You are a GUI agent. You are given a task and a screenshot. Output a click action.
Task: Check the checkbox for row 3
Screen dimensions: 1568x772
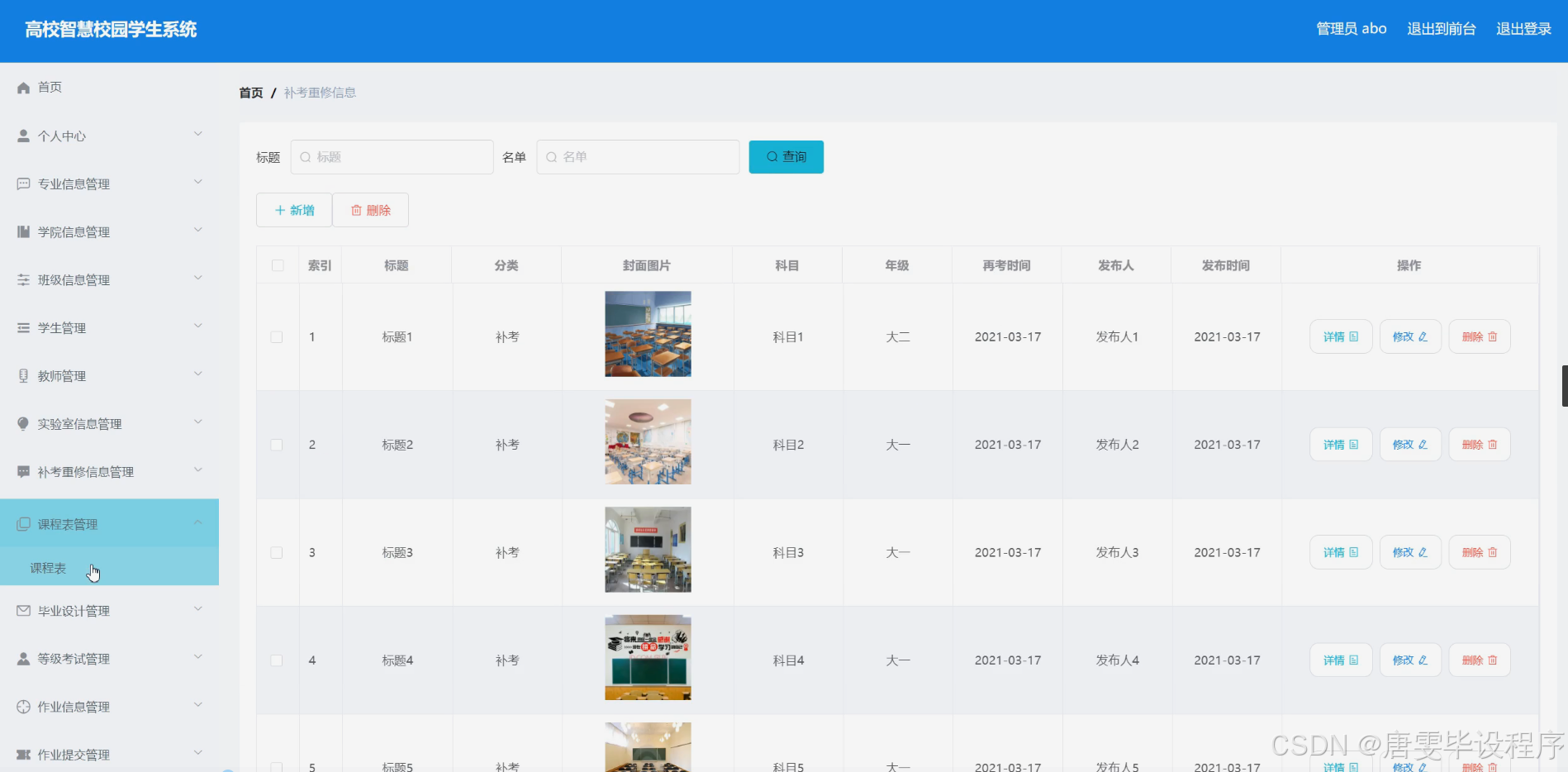click(x=277, y=552)
